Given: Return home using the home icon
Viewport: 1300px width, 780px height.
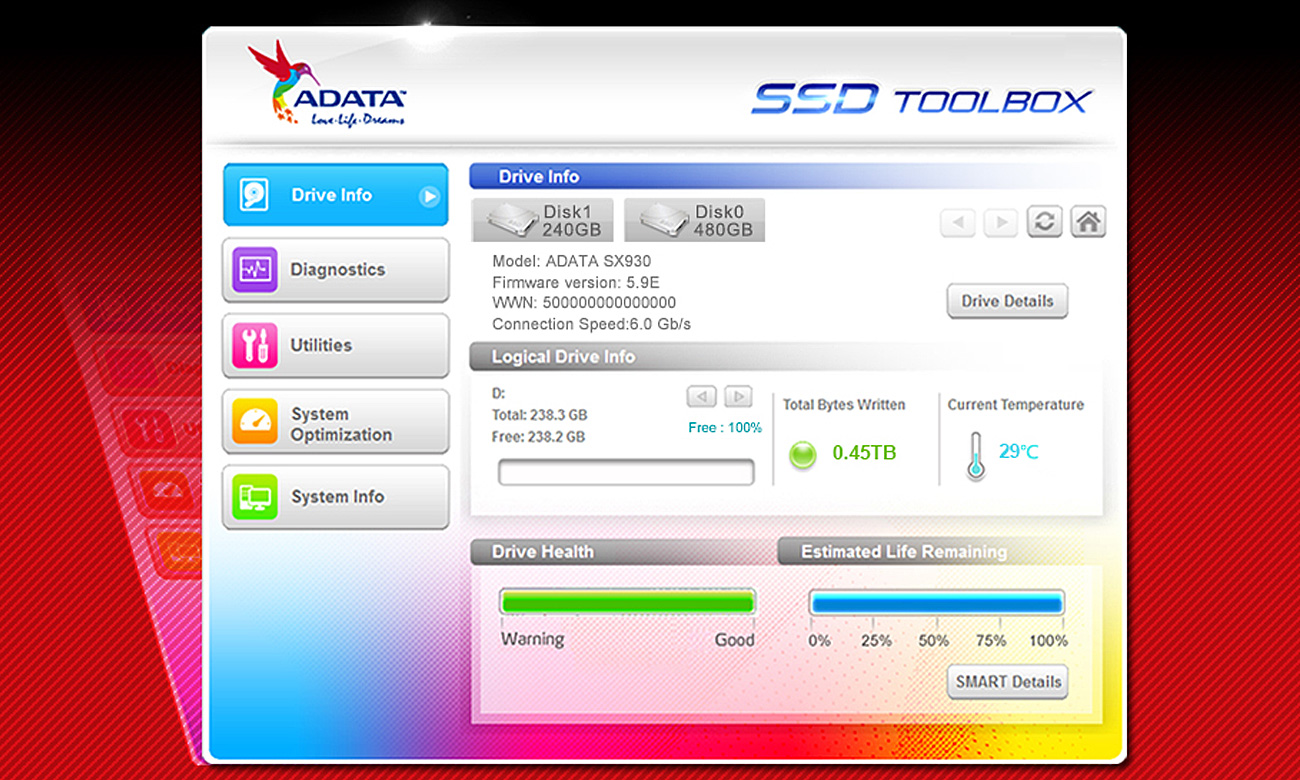Looking at the screenshot, I should pyautogui.click(x=1088, y=221).
